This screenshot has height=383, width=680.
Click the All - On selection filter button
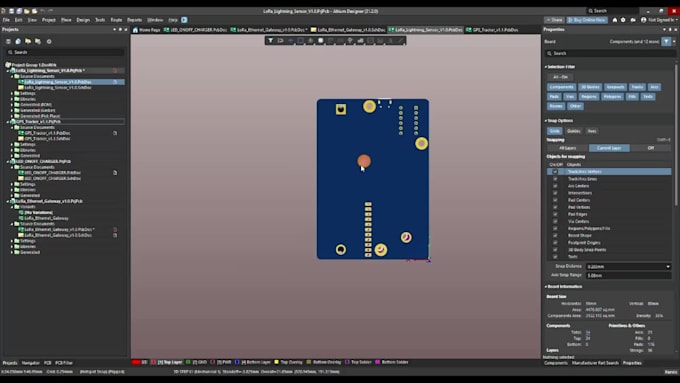tap(560, 77)
